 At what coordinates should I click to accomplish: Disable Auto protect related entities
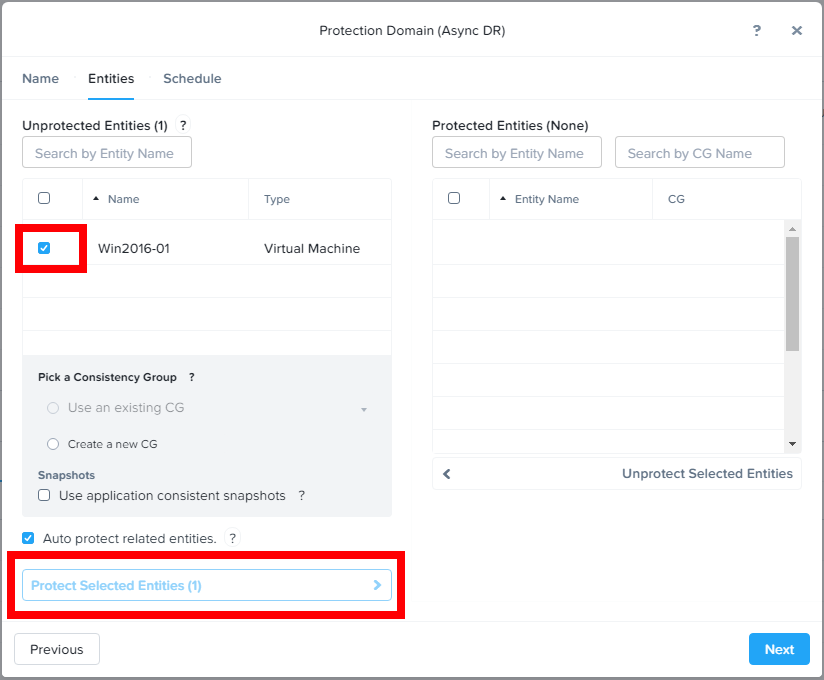(28, 538)
